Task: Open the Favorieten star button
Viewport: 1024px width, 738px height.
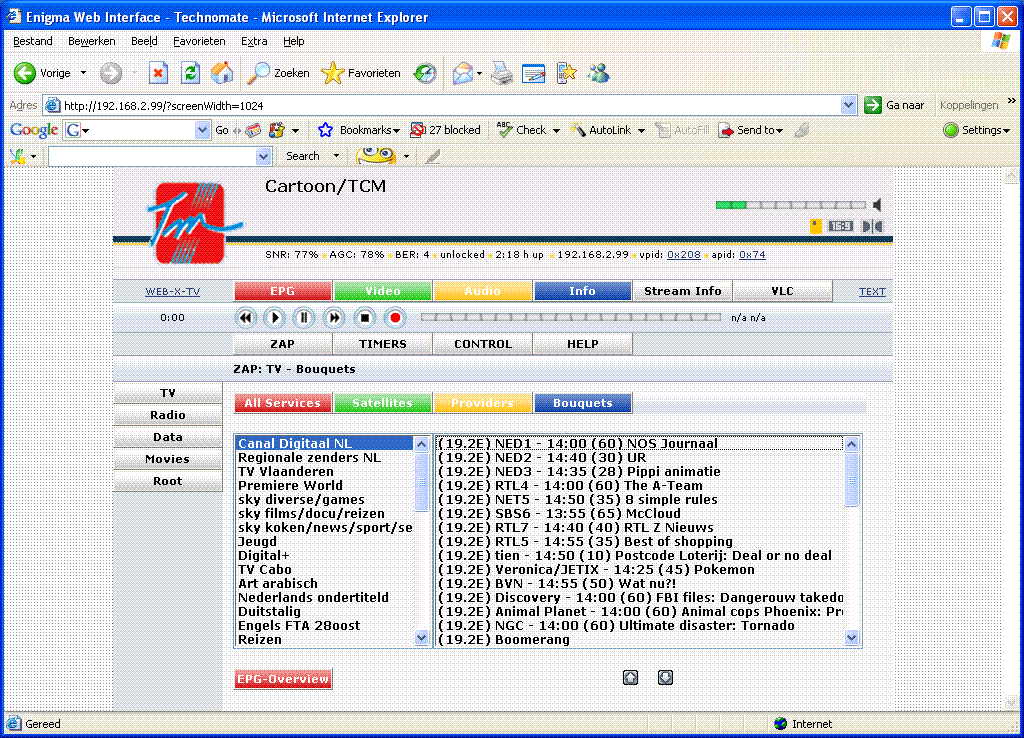Action: click(x=360, y=73)
